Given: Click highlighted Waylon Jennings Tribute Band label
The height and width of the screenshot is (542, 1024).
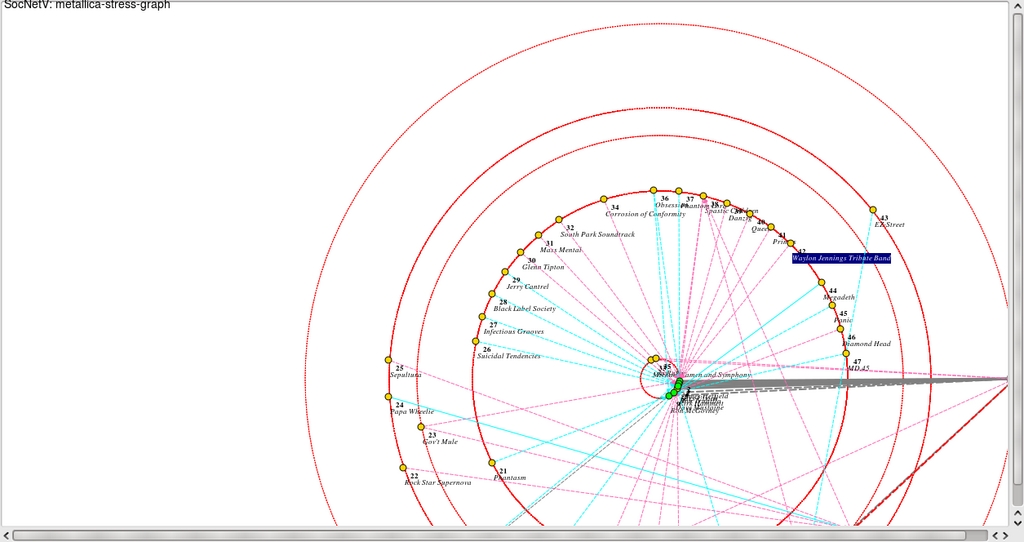Looking at the screenshot, I should (840, 258).
